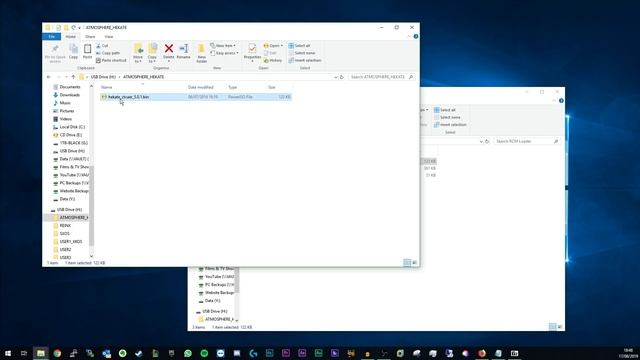The height and width of the screenshot is (360, 640).
Task: Select Local Disk (C:) in the sidebar
Action: [x=69, y=127]
